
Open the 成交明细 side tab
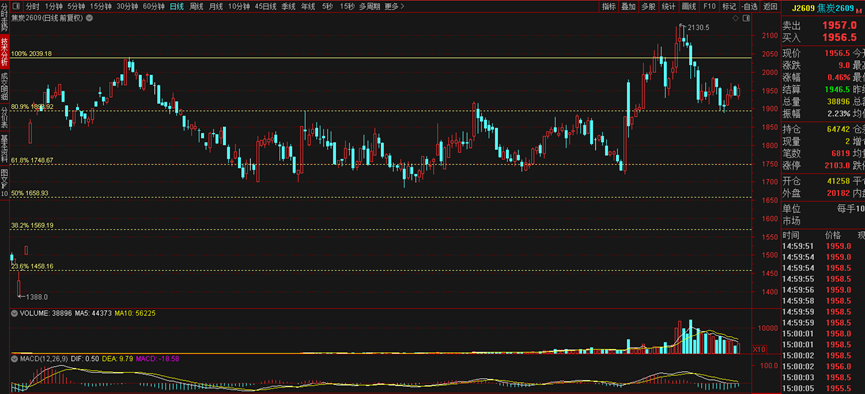point(4,86)
